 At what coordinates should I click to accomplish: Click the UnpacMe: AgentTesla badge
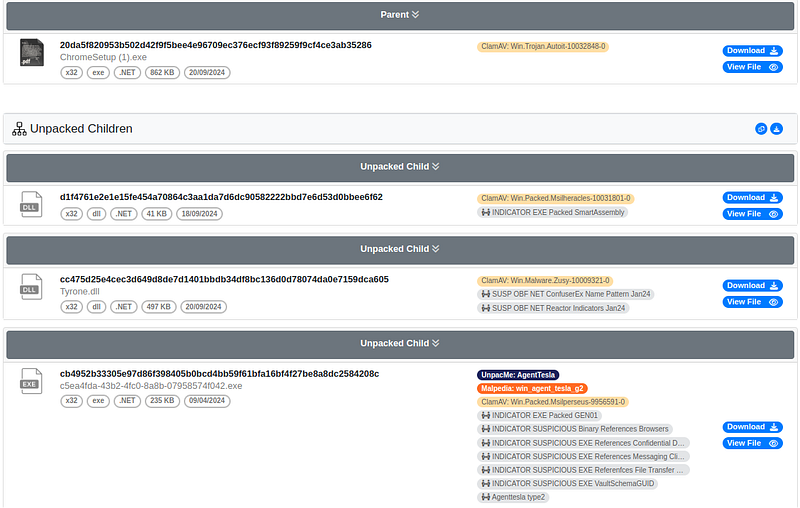tap(518, 375)
